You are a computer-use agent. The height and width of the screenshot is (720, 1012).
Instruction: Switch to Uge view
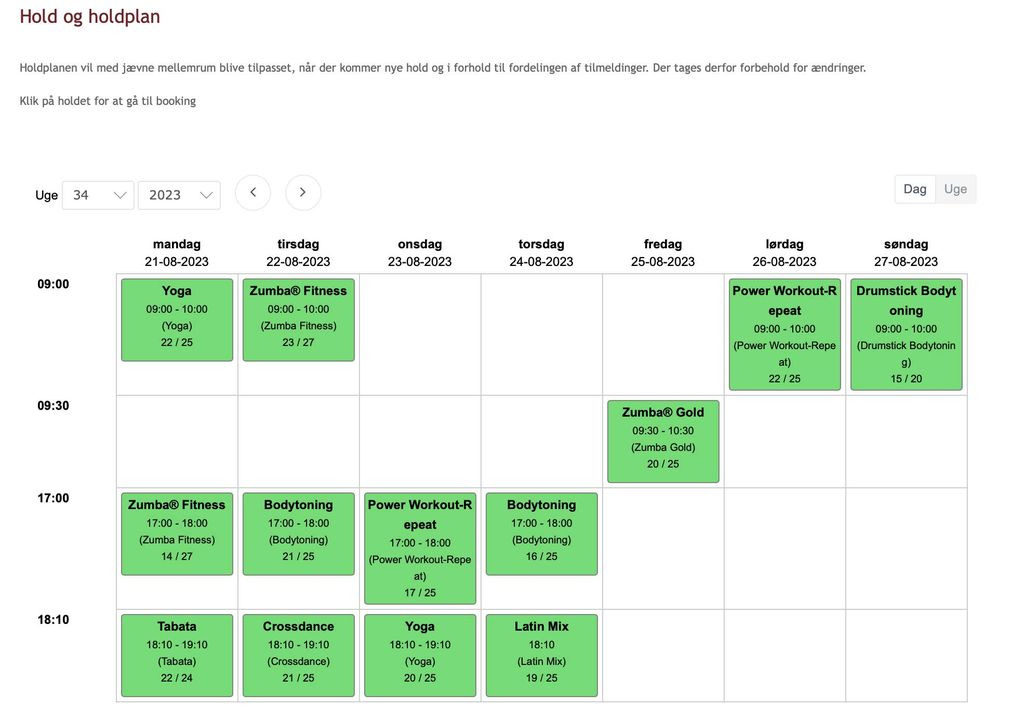pos(956,189)
